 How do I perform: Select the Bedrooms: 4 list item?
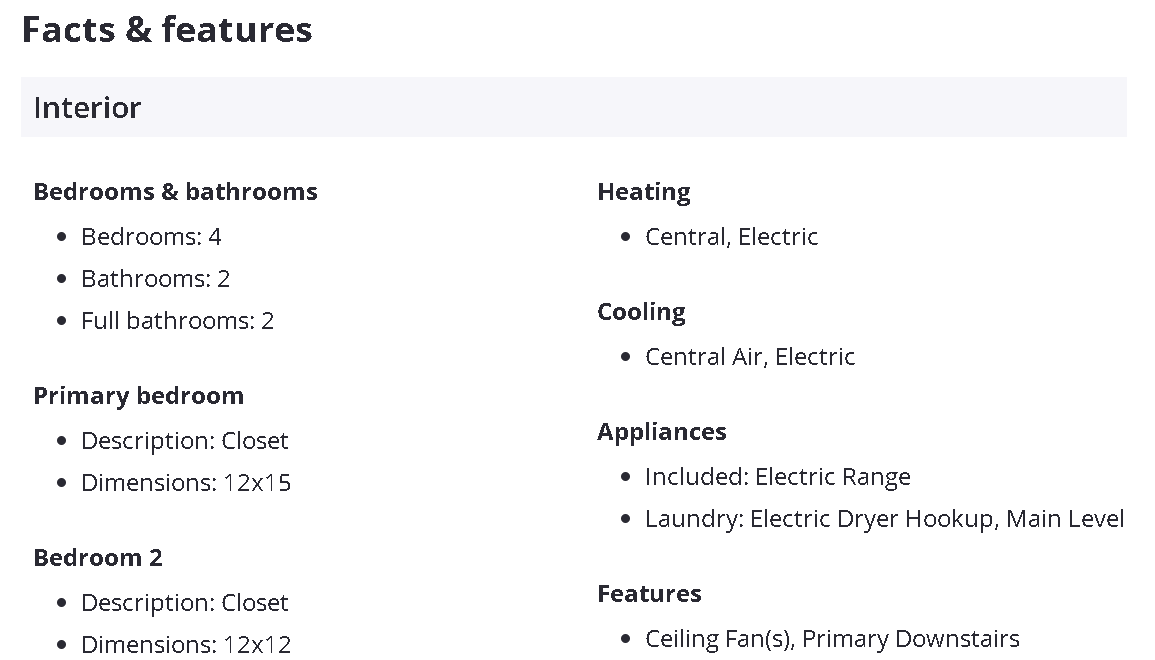151,237
